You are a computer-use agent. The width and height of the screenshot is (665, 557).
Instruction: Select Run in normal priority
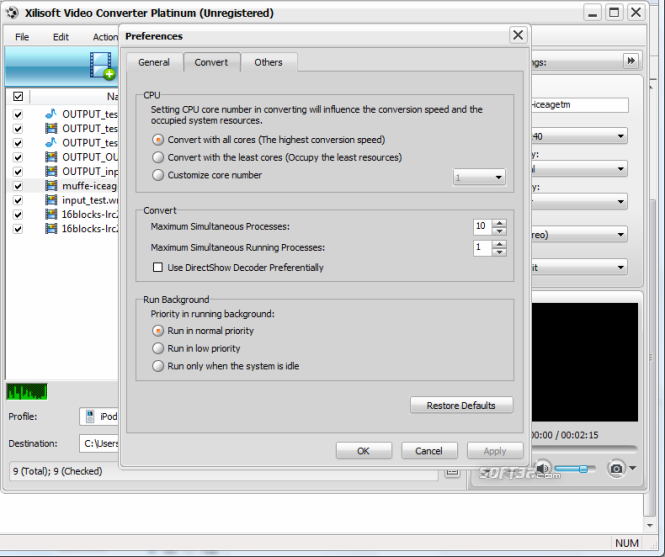point(158,330)
